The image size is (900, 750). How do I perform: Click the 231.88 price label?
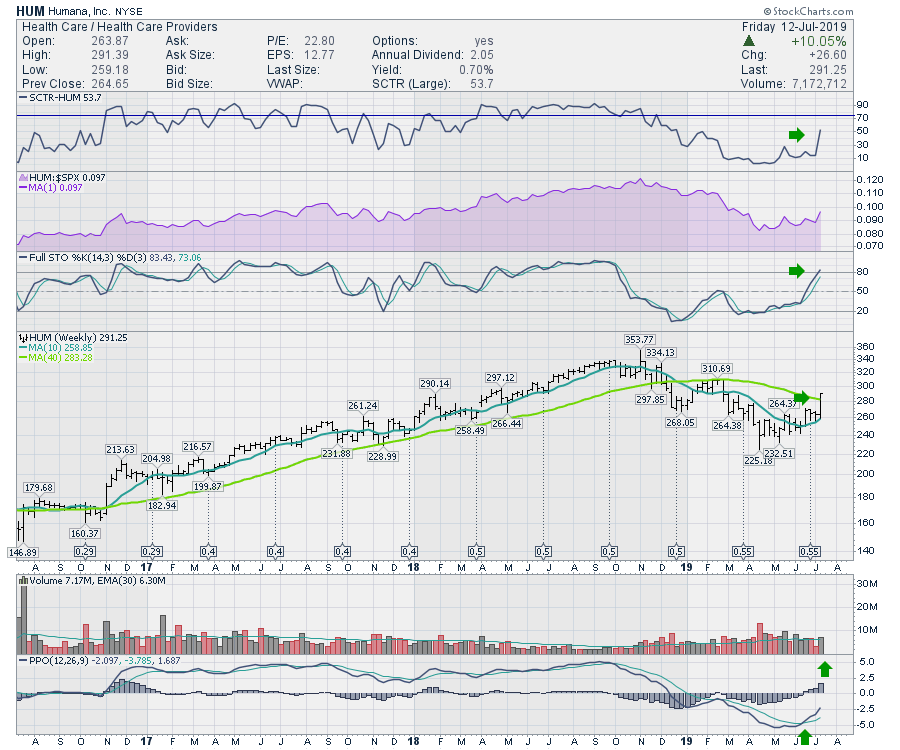(336, 453)
